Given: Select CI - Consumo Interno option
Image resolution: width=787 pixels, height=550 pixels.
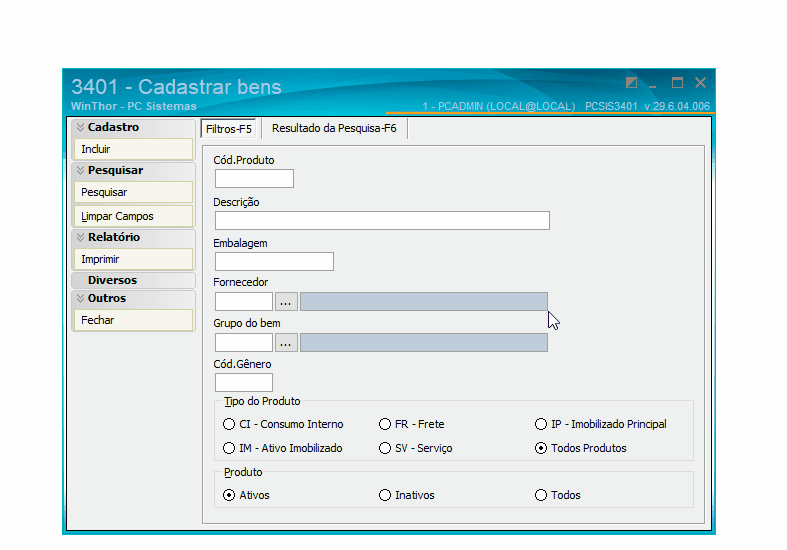Looking at the screenshot, I should 284,425.
